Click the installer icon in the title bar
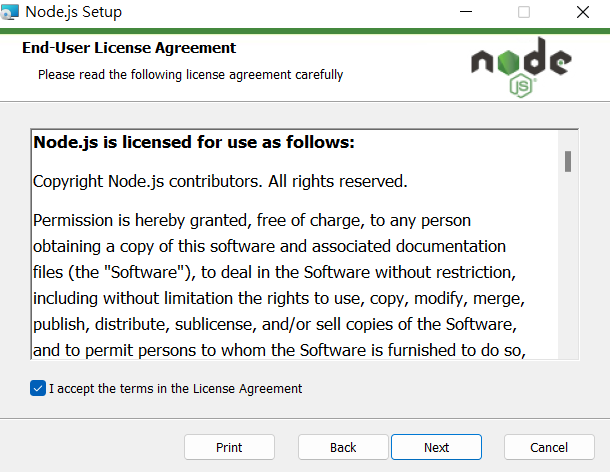610x472 pixels. point(11,13)
